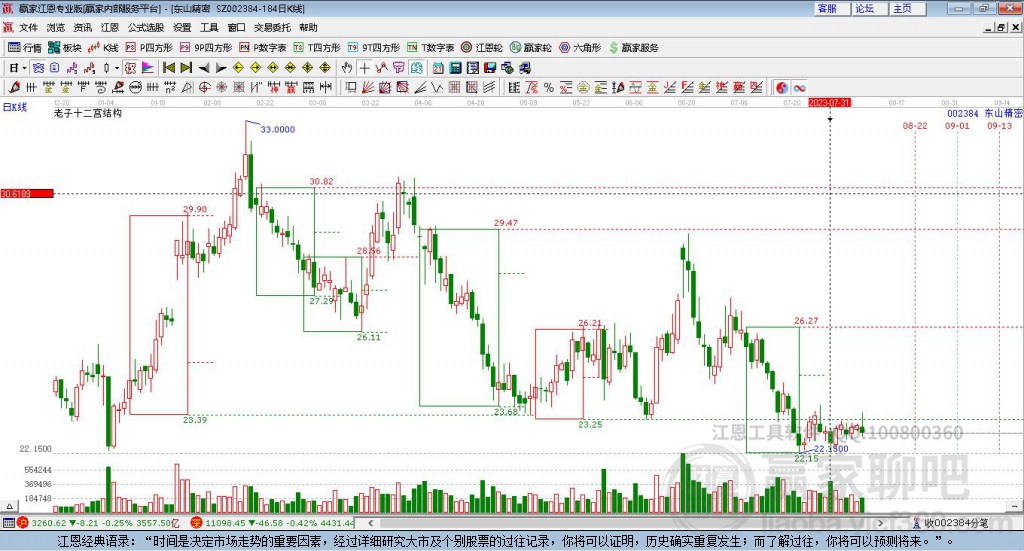The height and width of the screenshot is (551, 1024).
Task: Click the 08-22 future date label
Action: click(915, 125)
